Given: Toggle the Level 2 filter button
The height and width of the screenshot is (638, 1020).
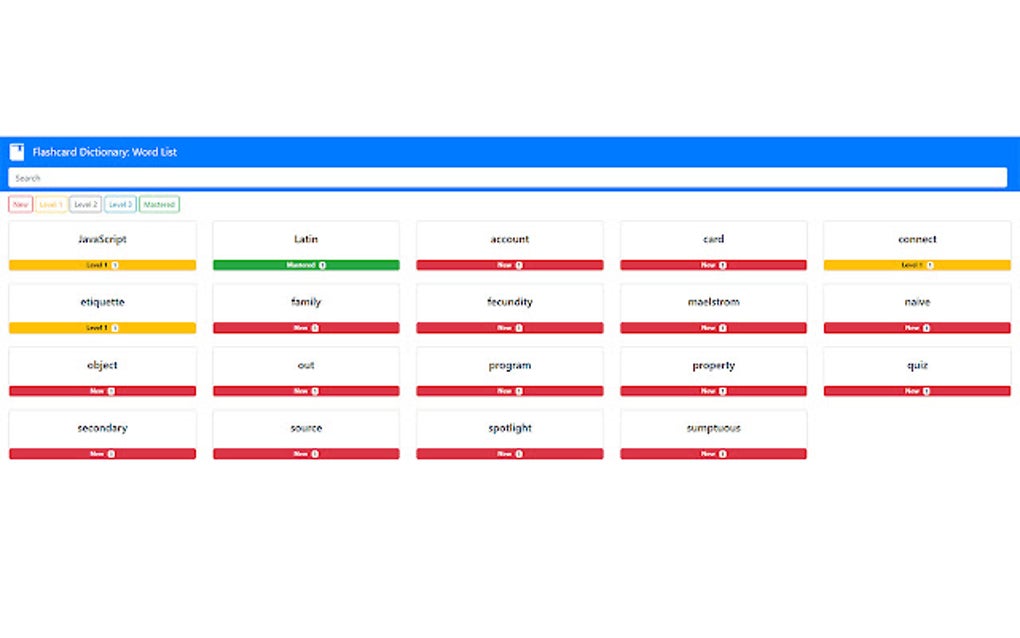Looking at the screenshot, I should (86, 204).
